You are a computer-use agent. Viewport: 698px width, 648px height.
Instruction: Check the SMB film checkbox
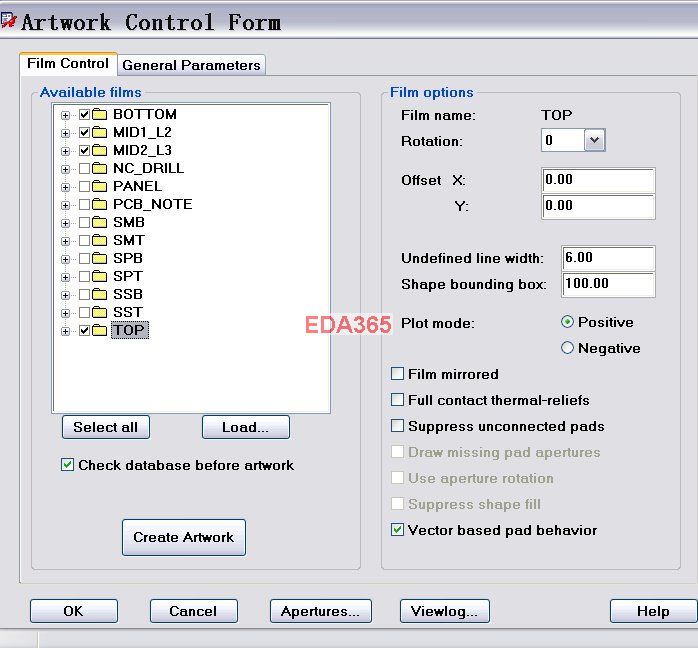pyautogui.click(x=85, y=223)
